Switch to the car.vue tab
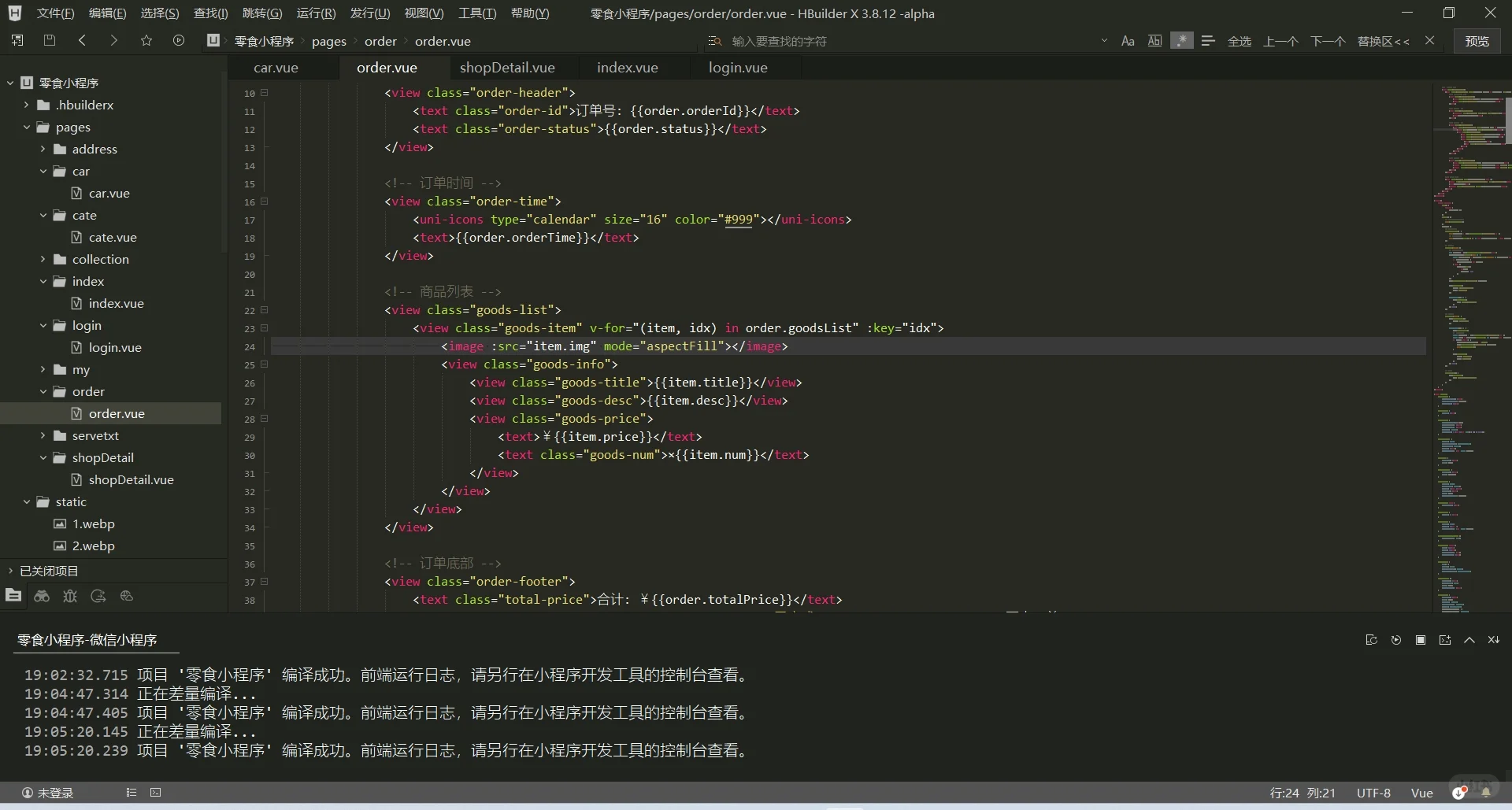The height and width of the screenshot is (810, 1512). point(276,68)
